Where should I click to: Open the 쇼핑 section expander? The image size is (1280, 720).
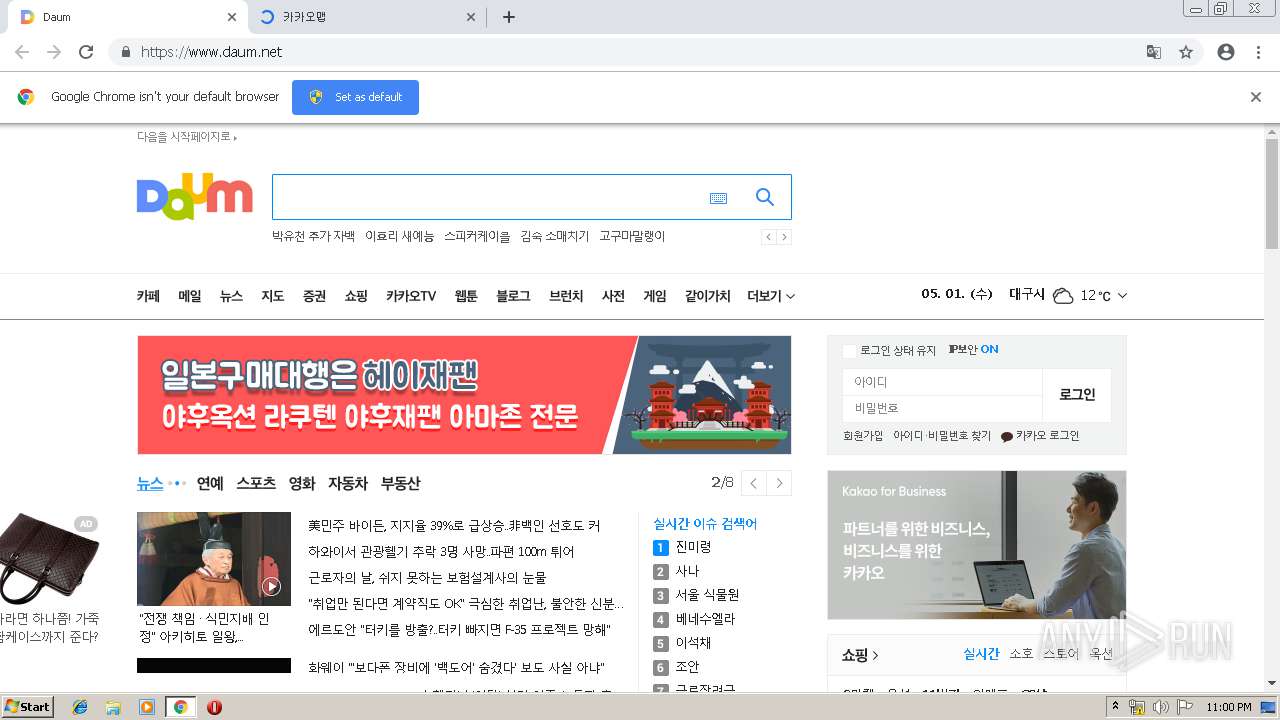[860, 655]
